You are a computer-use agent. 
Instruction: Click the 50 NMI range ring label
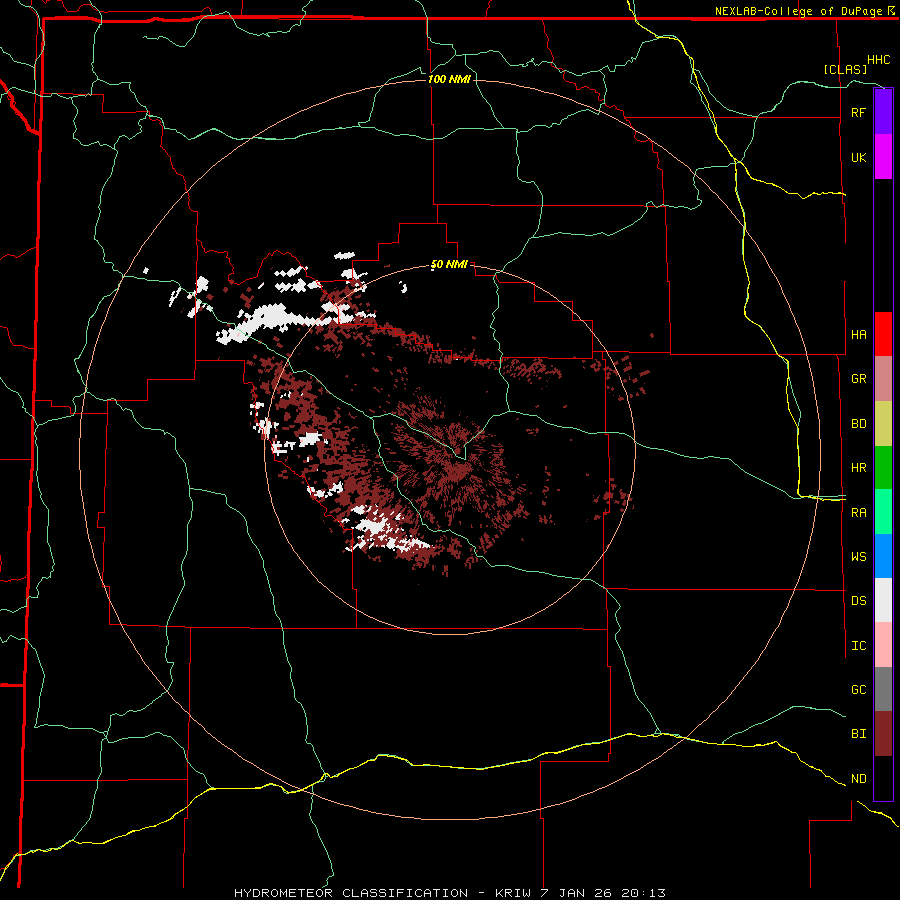(x=449, y=265)
